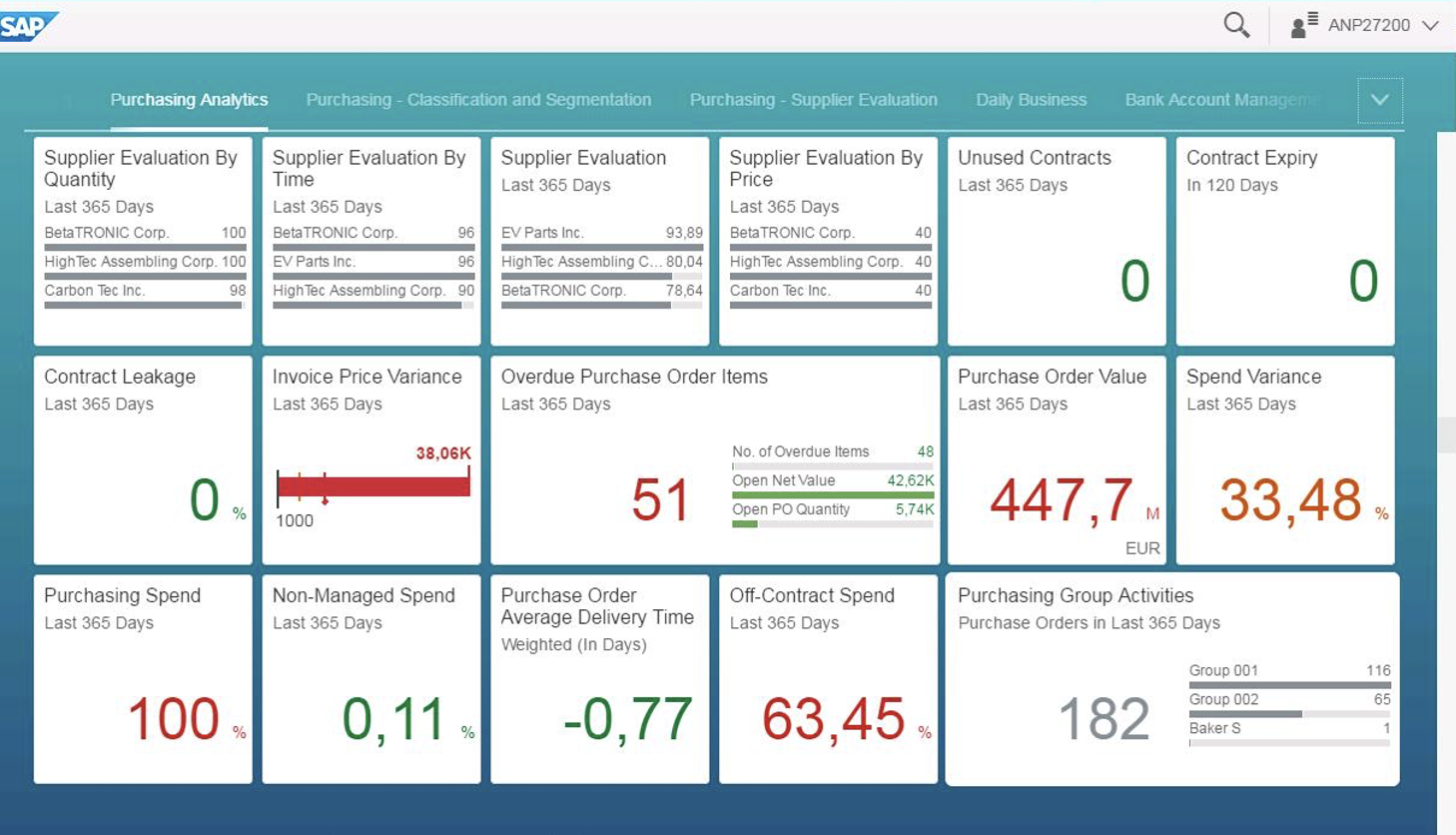The height and width of the screenshot is (835, 1456).
Task: Click the search magnifier icon
Action: [x=1236, y=25]
